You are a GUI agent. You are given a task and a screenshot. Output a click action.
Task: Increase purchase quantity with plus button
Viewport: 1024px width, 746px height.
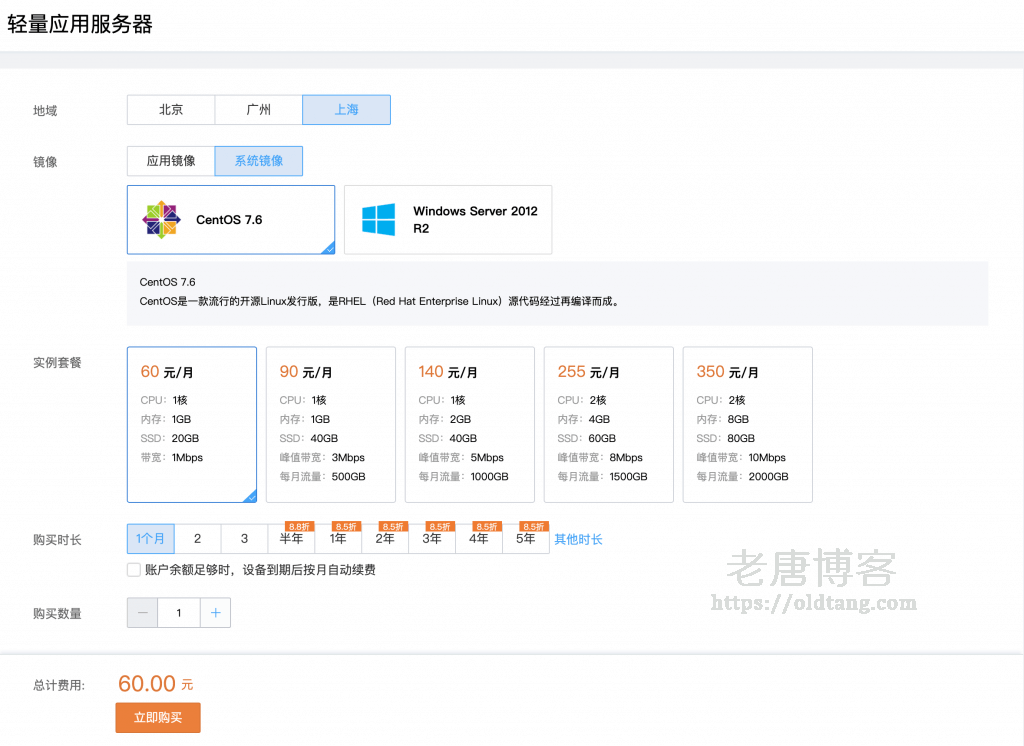pyautogui.click(x=215, y=612)
